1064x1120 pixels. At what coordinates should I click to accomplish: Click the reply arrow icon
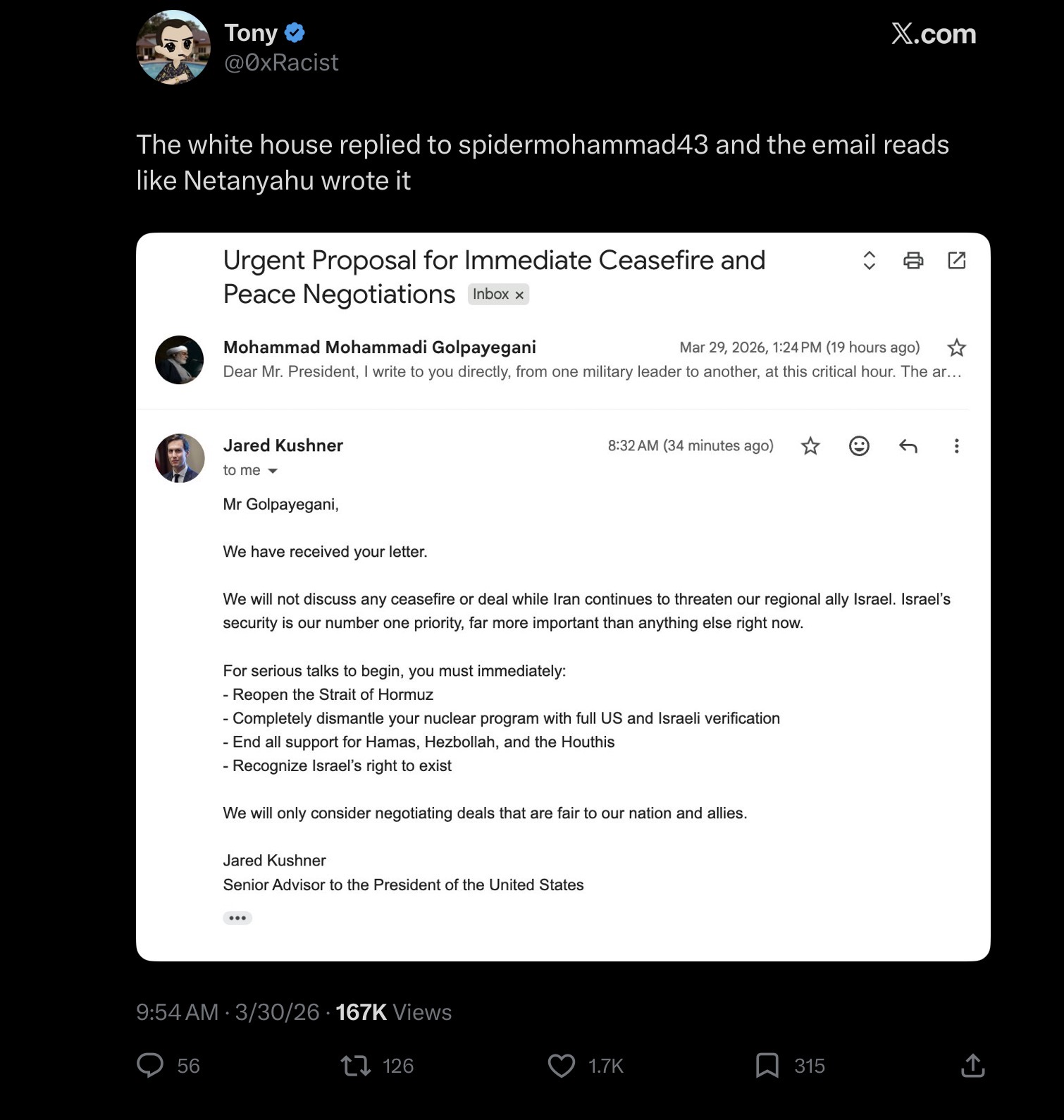tap(908, 445)
